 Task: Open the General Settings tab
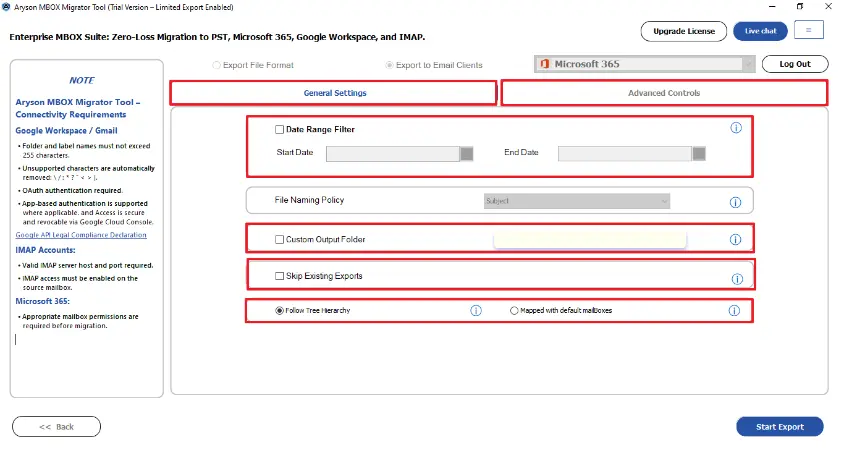[x=334, y=93]
